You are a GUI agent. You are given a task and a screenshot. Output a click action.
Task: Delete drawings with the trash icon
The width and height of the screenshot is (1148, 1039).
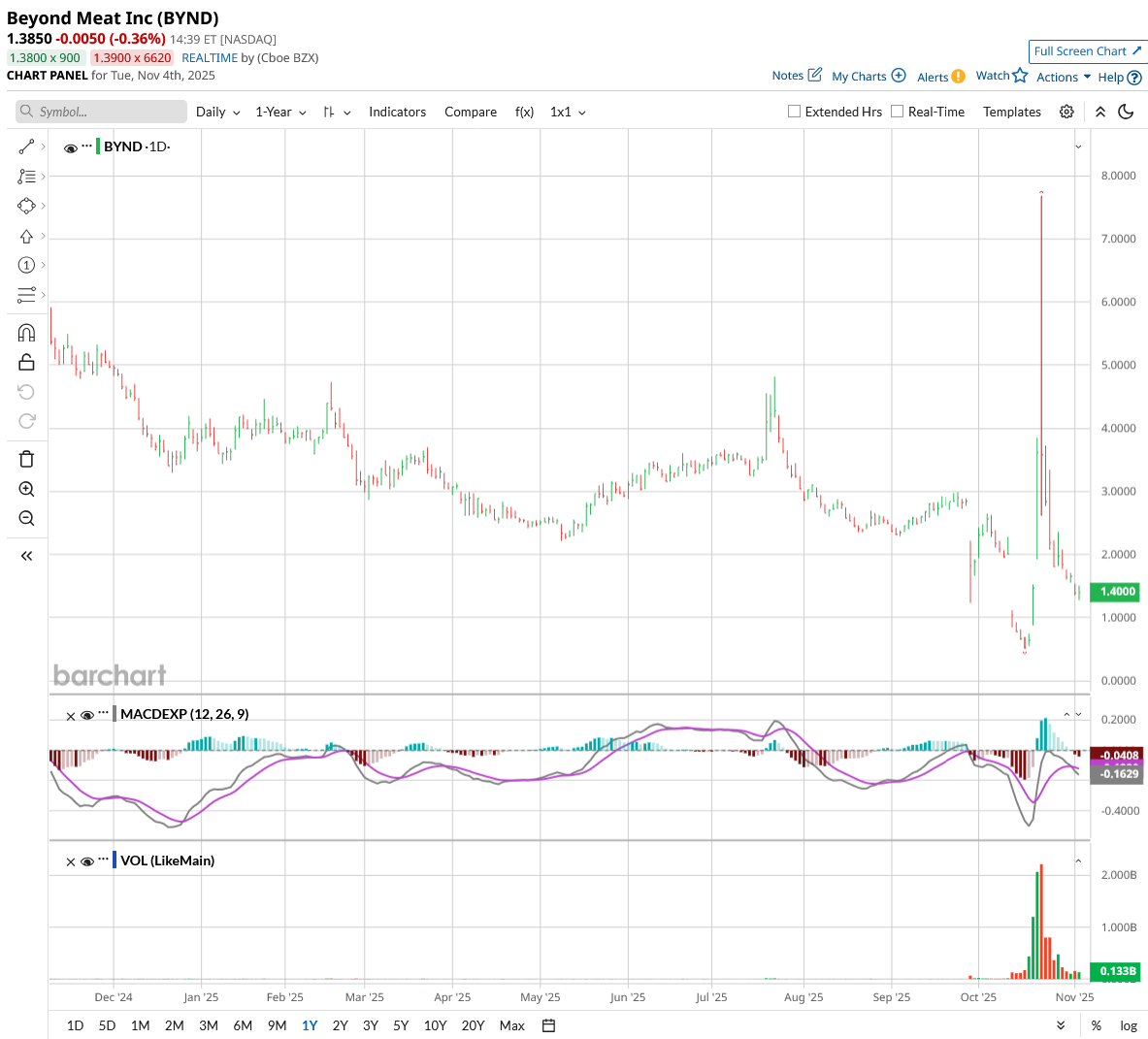tap(26, 460)
